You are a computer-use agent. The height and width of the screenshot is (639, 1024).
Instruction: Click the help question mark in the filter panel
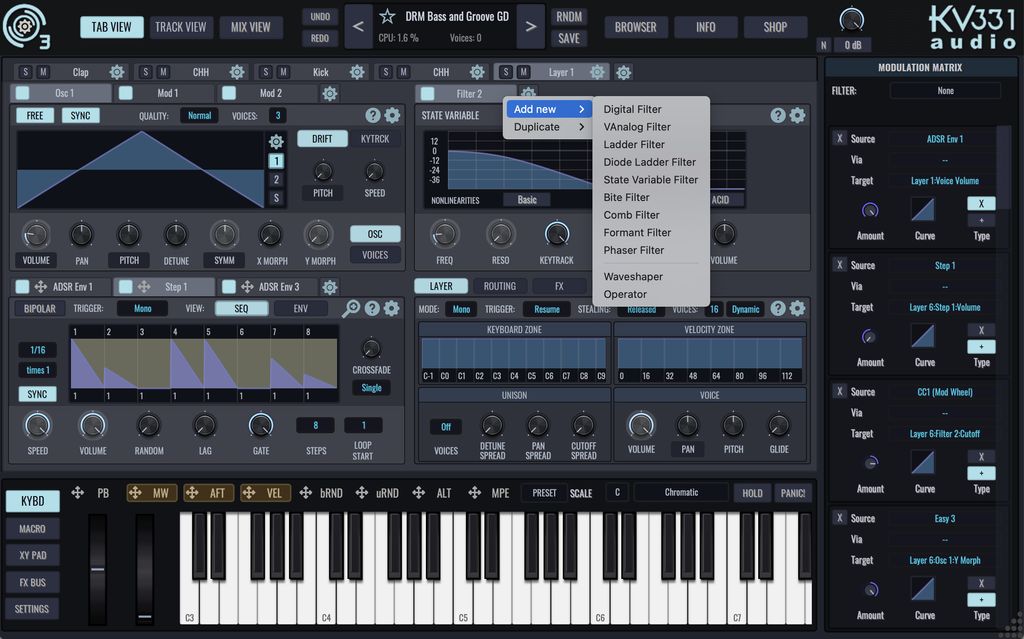(x=779, y=115)
